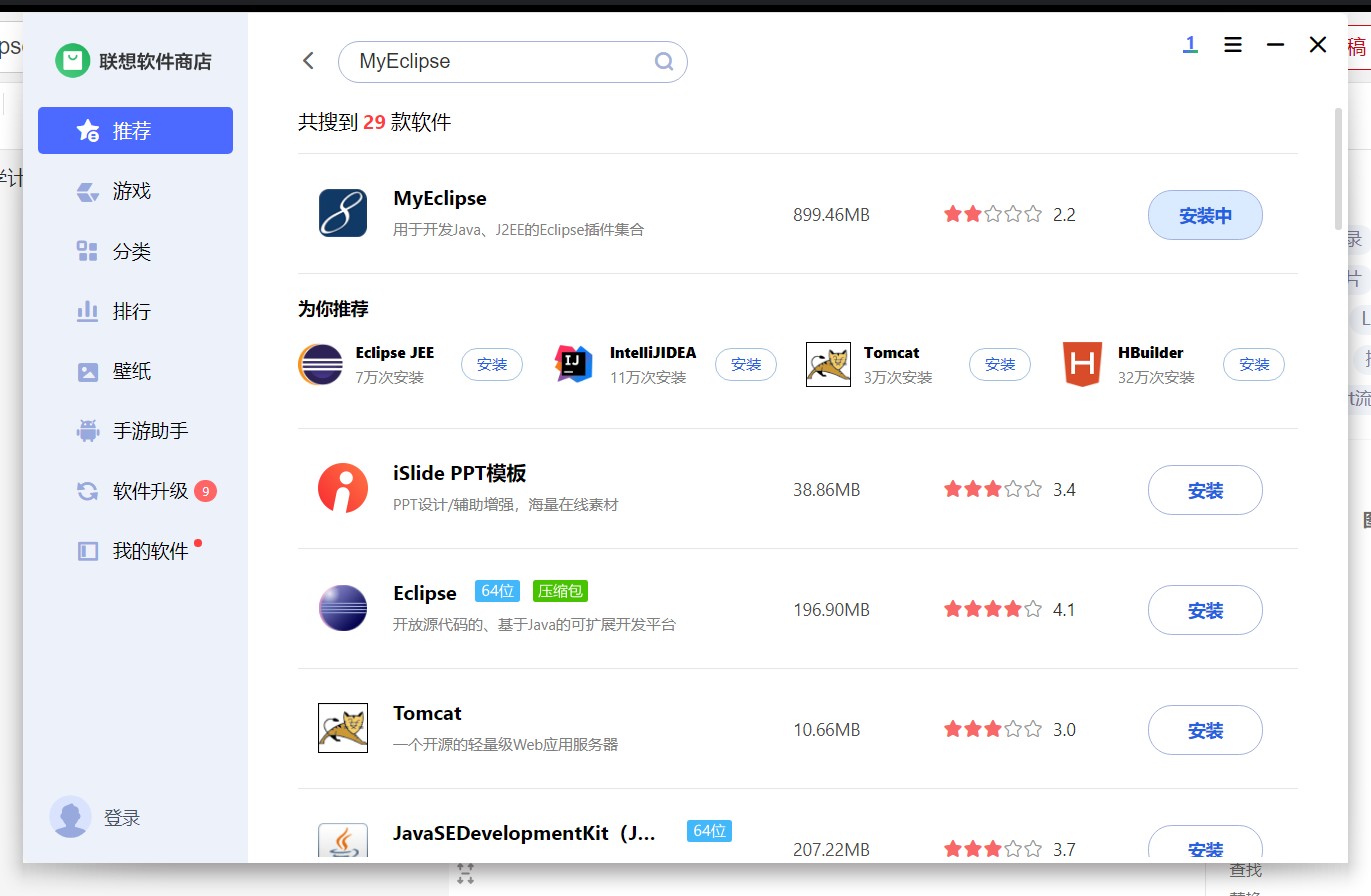Install Eclipse JEE from recommendations
The height and width of the screenshot is (896, 1371).
coord(492,365)
